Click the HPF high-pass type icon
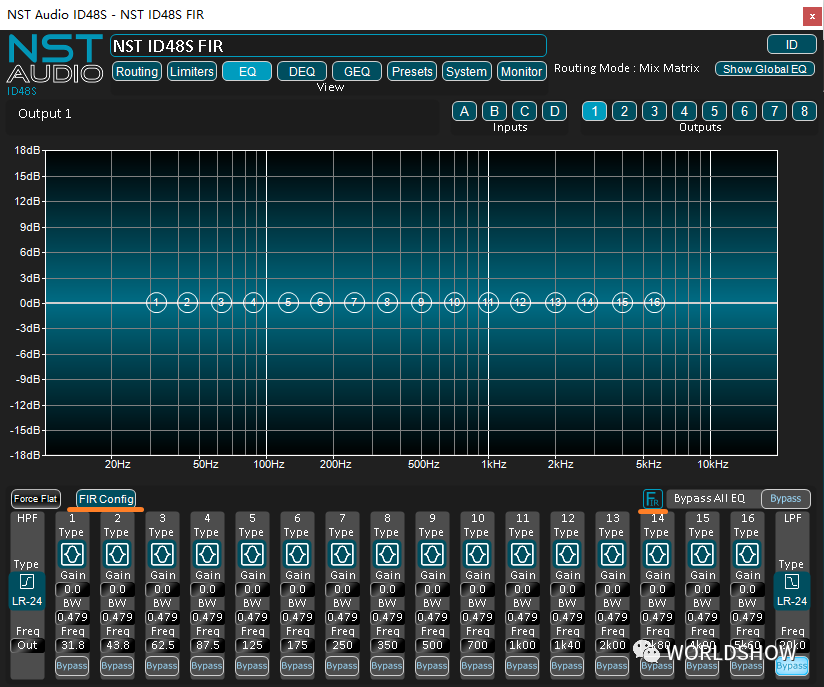The image size is (824, 687). pyautogui.click(x=27, y=581)
